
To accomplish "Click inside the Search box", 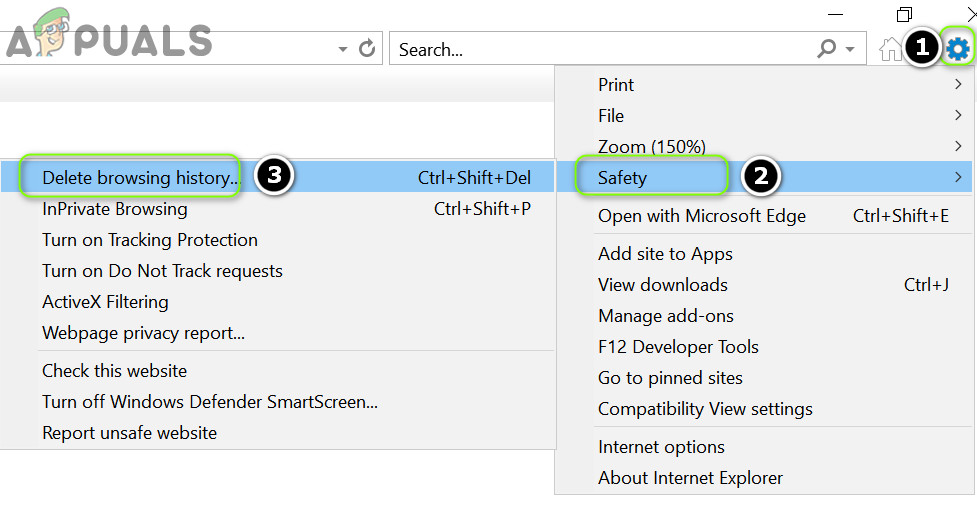I will point(600,49).
